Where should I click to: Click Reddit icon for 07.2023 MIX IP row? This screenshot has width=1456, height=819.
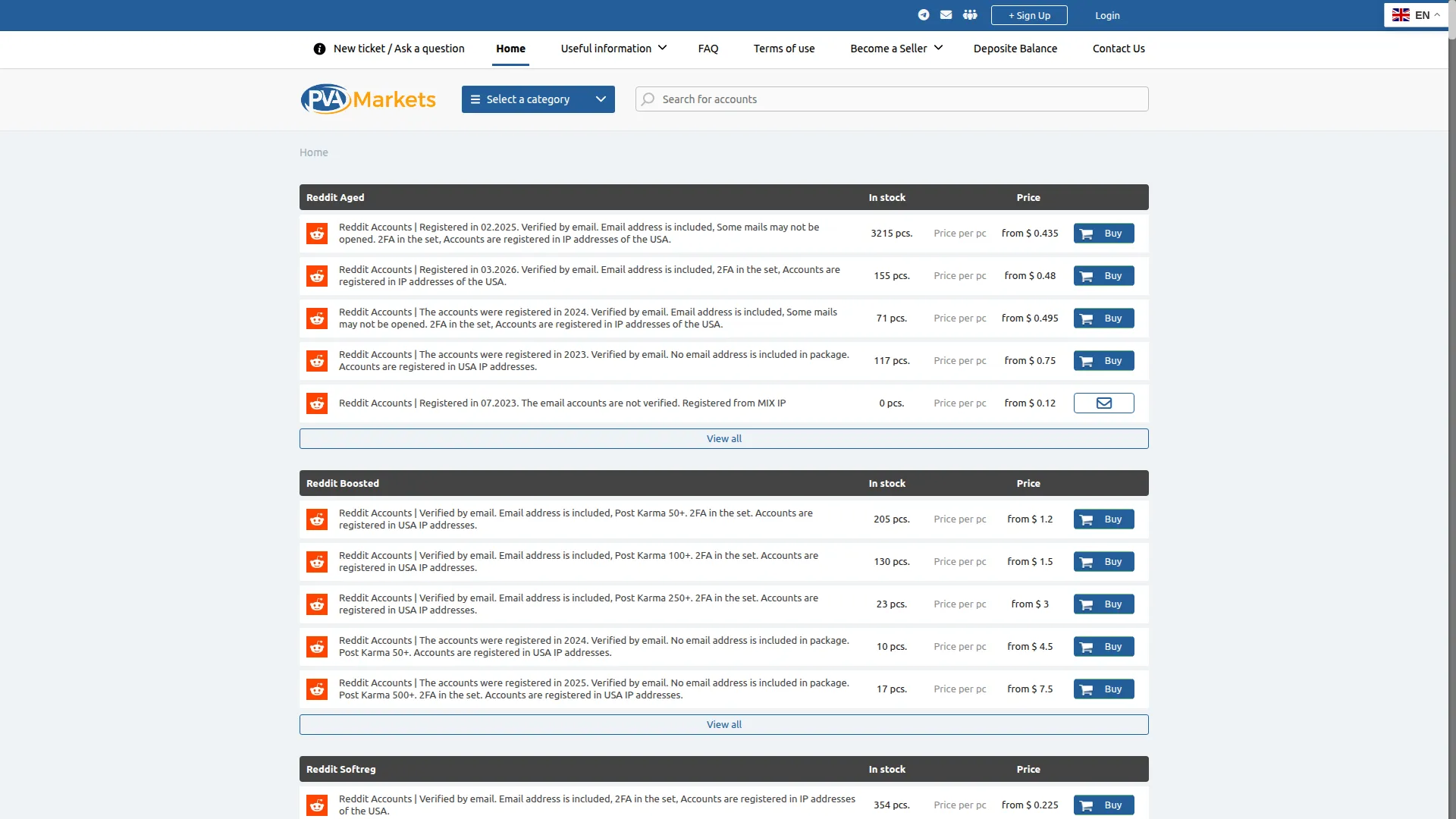[317, 403]
